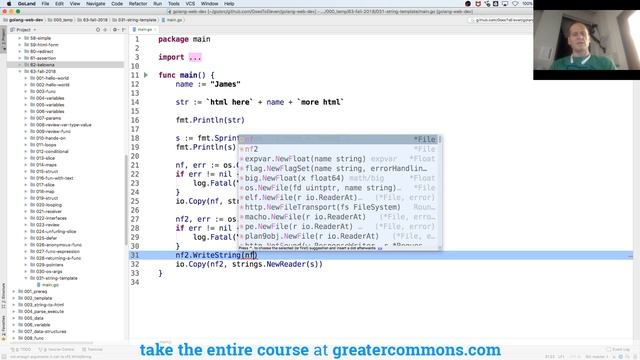Select pe.NewFile completion suggestion
This screenshot has width=640, height=360.
tap(339, 227)
